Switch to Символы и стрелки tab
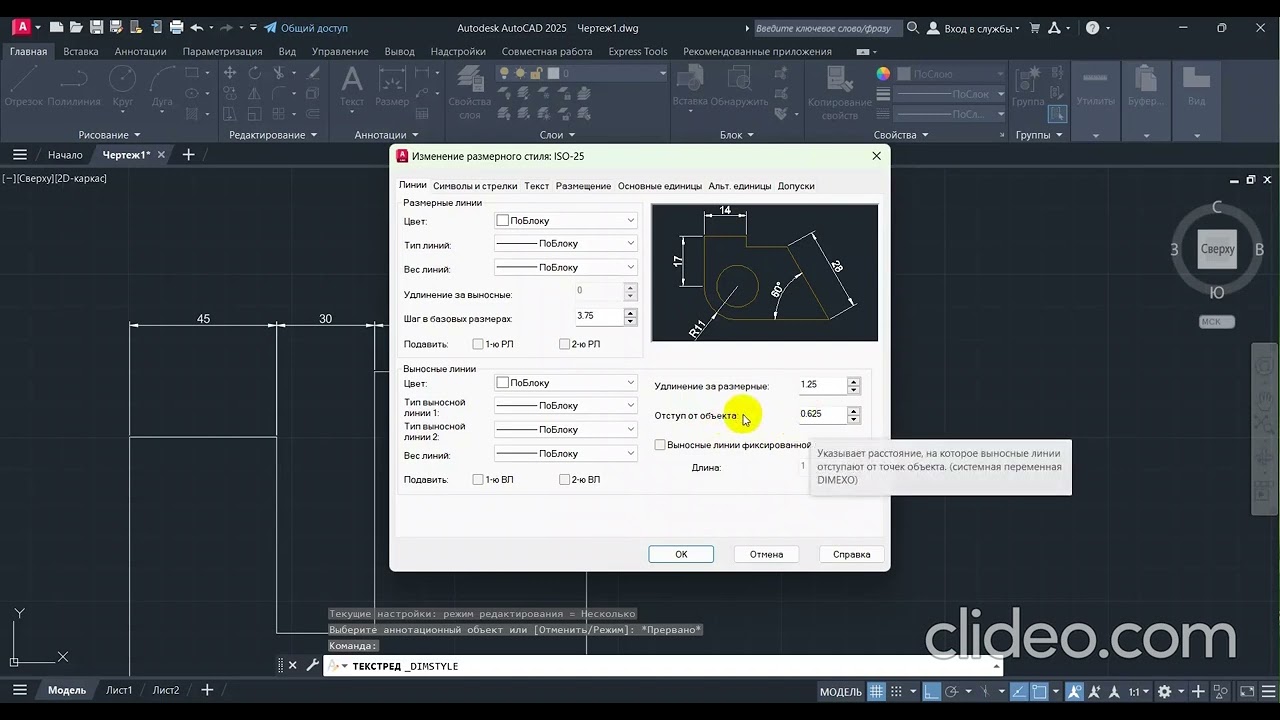 (475, 186)
